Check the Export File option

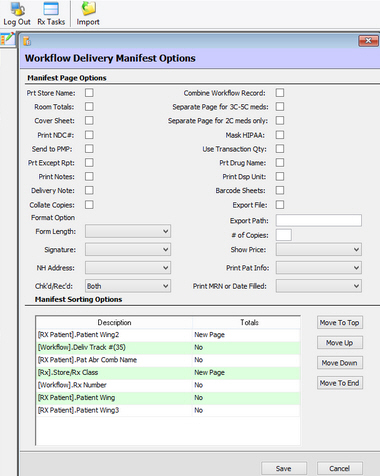[280, 205]
